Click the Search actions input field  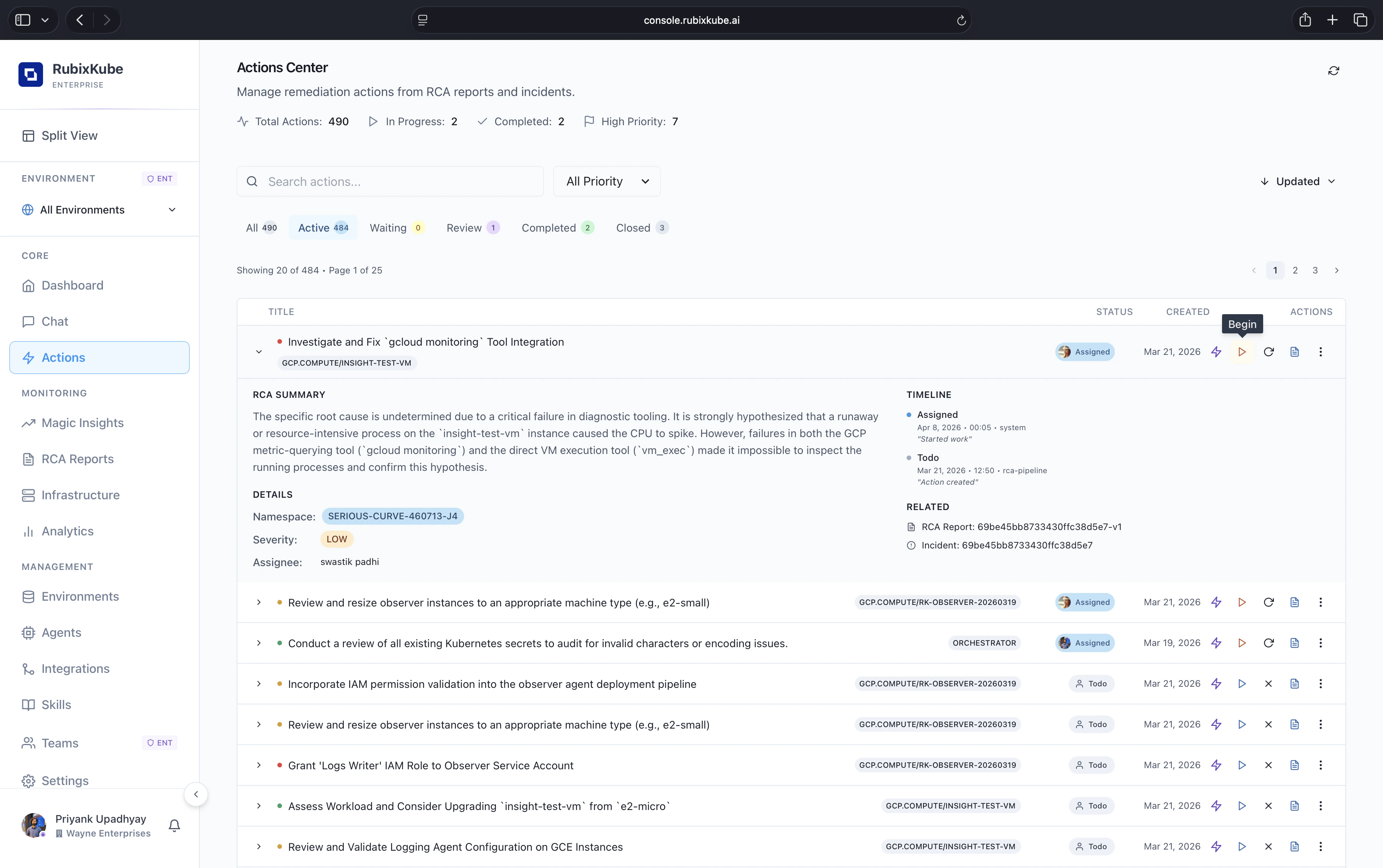pos(390,181)
